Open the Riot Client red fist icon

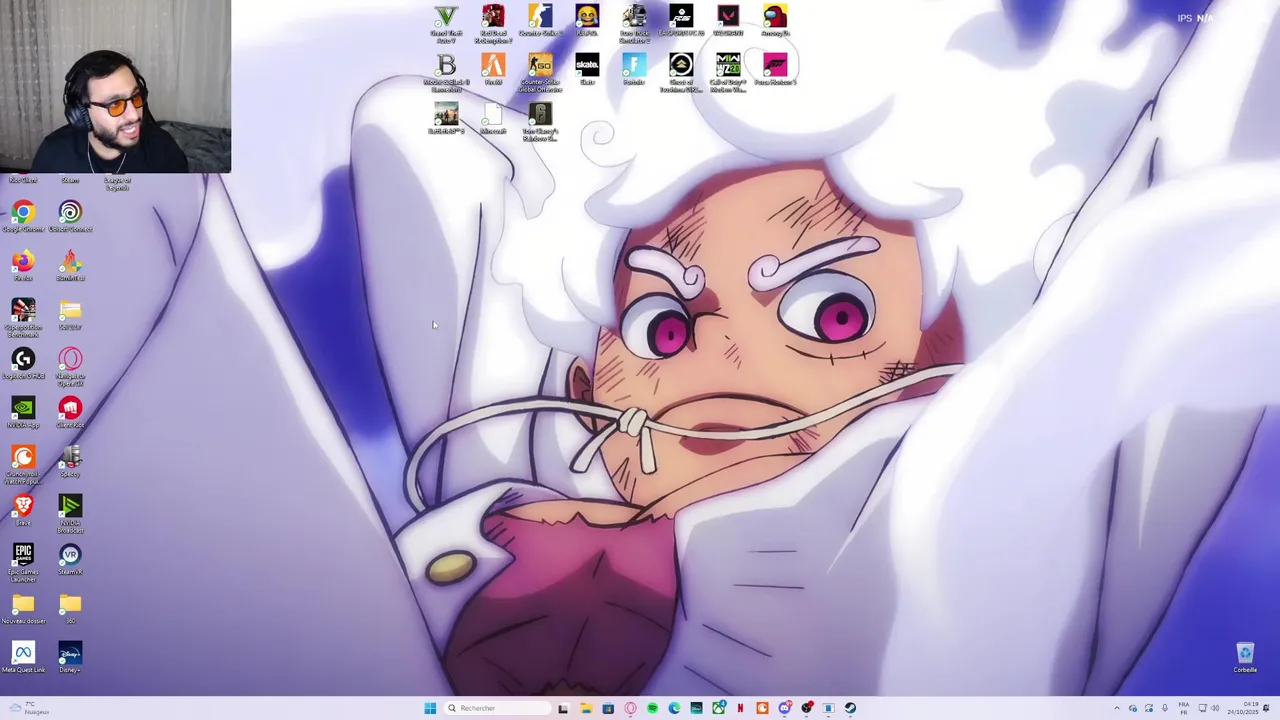click(x=70, y=412)
